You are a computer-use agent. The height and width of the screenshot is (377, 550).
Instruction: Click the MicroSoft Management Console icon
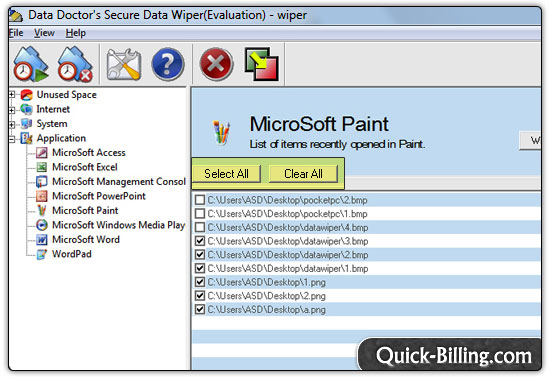click(42, 182)
